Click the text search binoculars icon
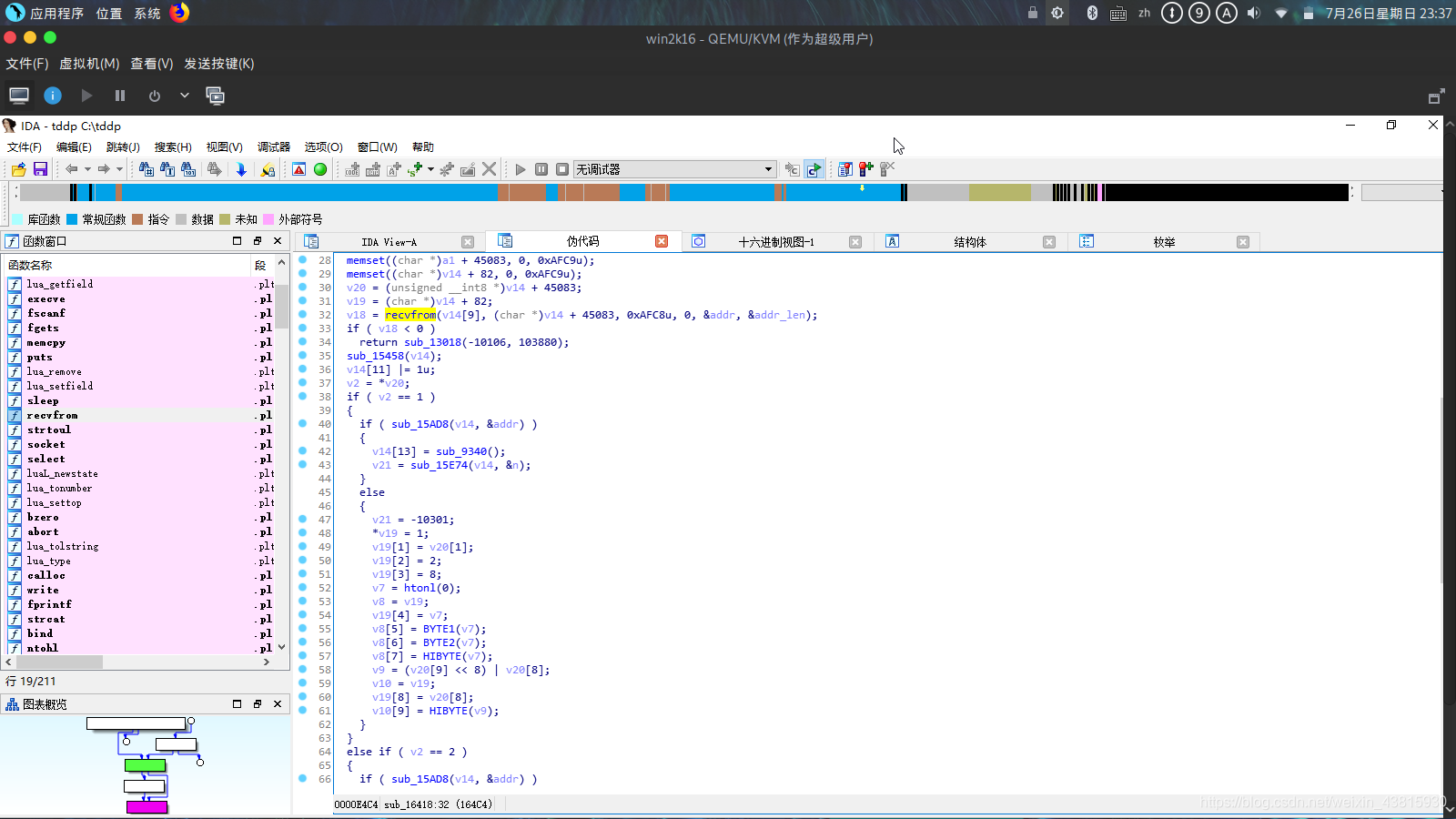This screenshot has height=819, width=1456. (167, 169)
